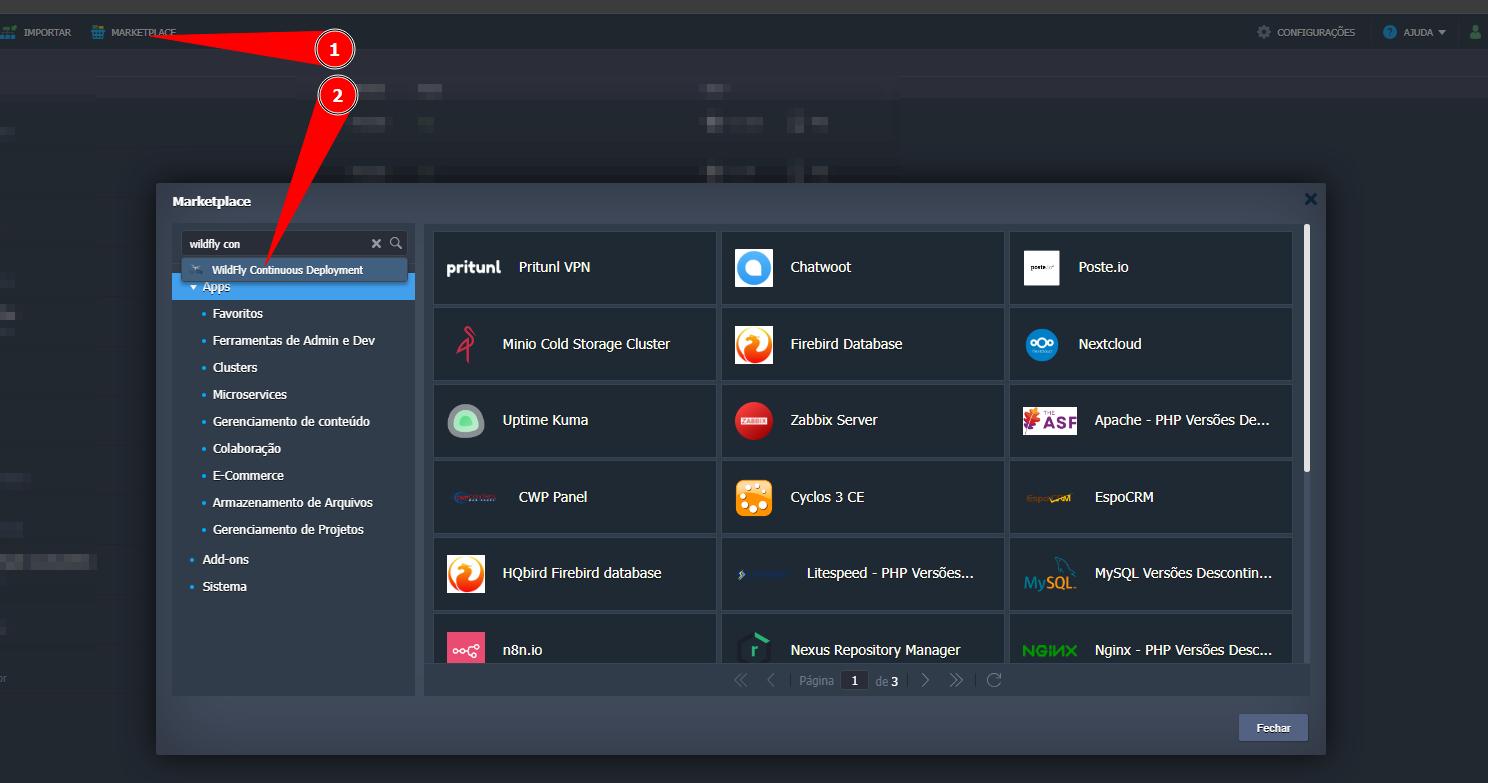
Task: Go to next page arrow
Action: coord(925,680)
